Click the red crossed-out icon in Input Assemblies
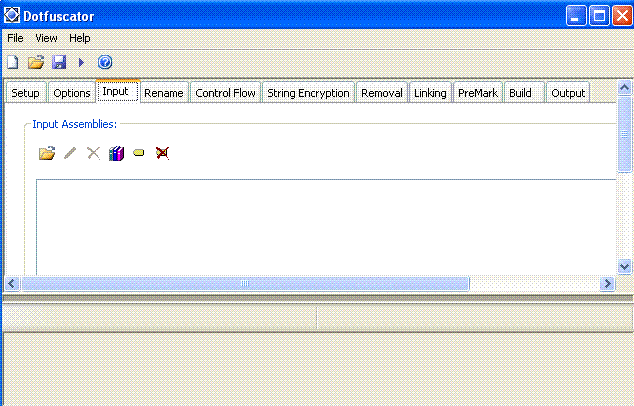Screen dimensions: 634x406 coord(163,153)
